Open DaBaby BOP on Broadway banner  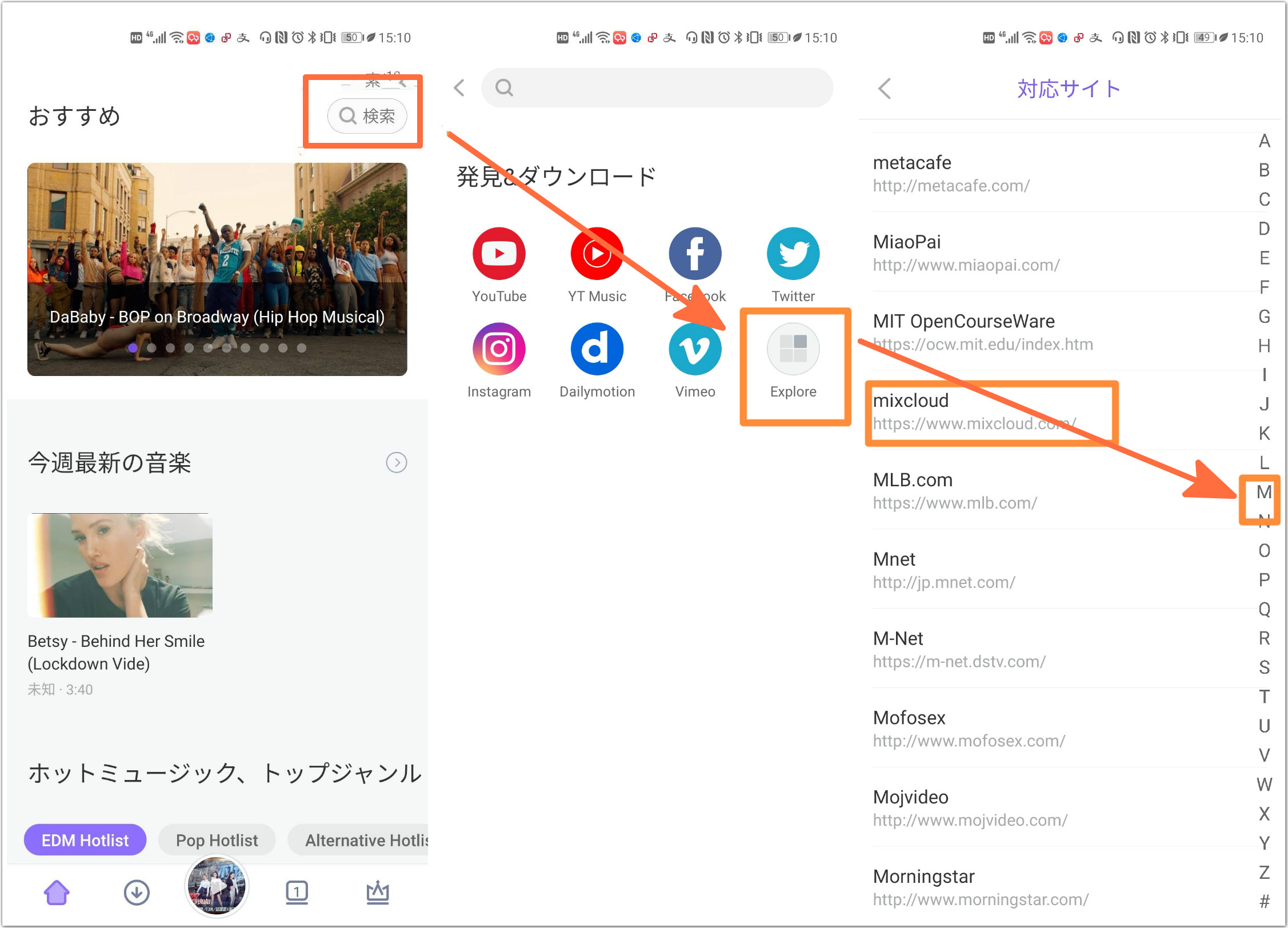point(217,269)
